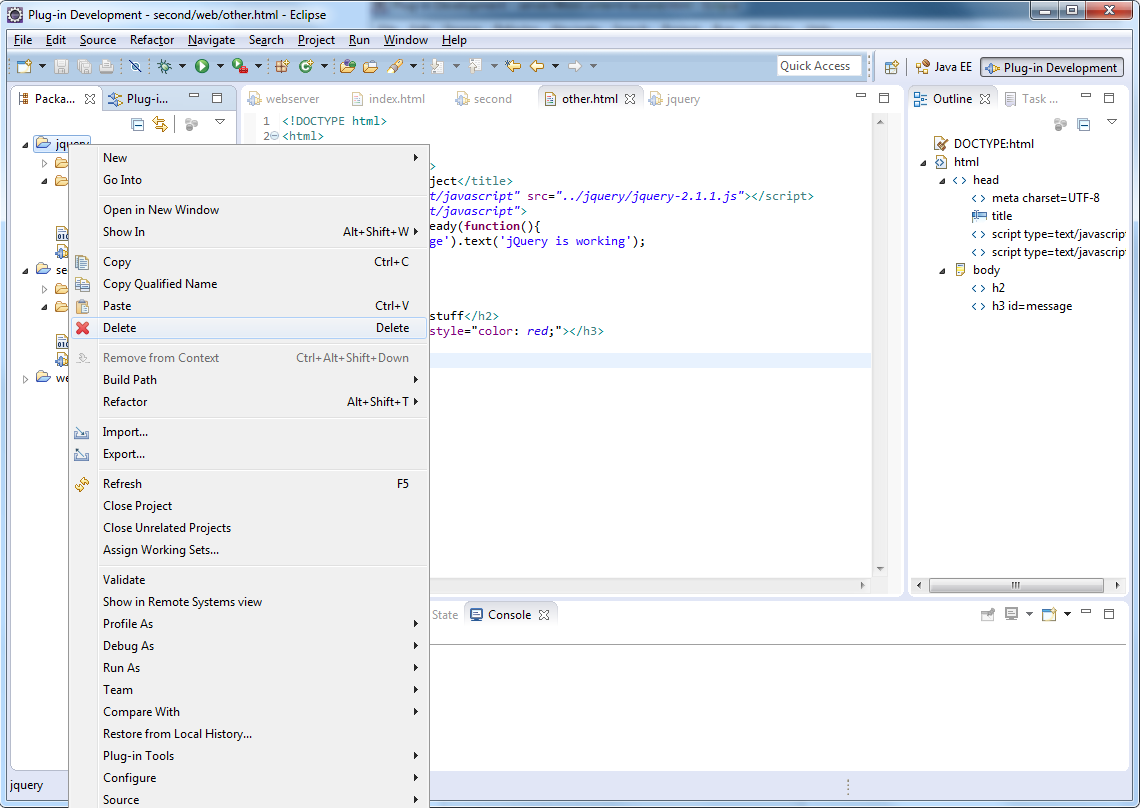This screenshot has height=808, width=1140.
Task: Collapse the html node in Outline
Action: (x=923, y=163)
